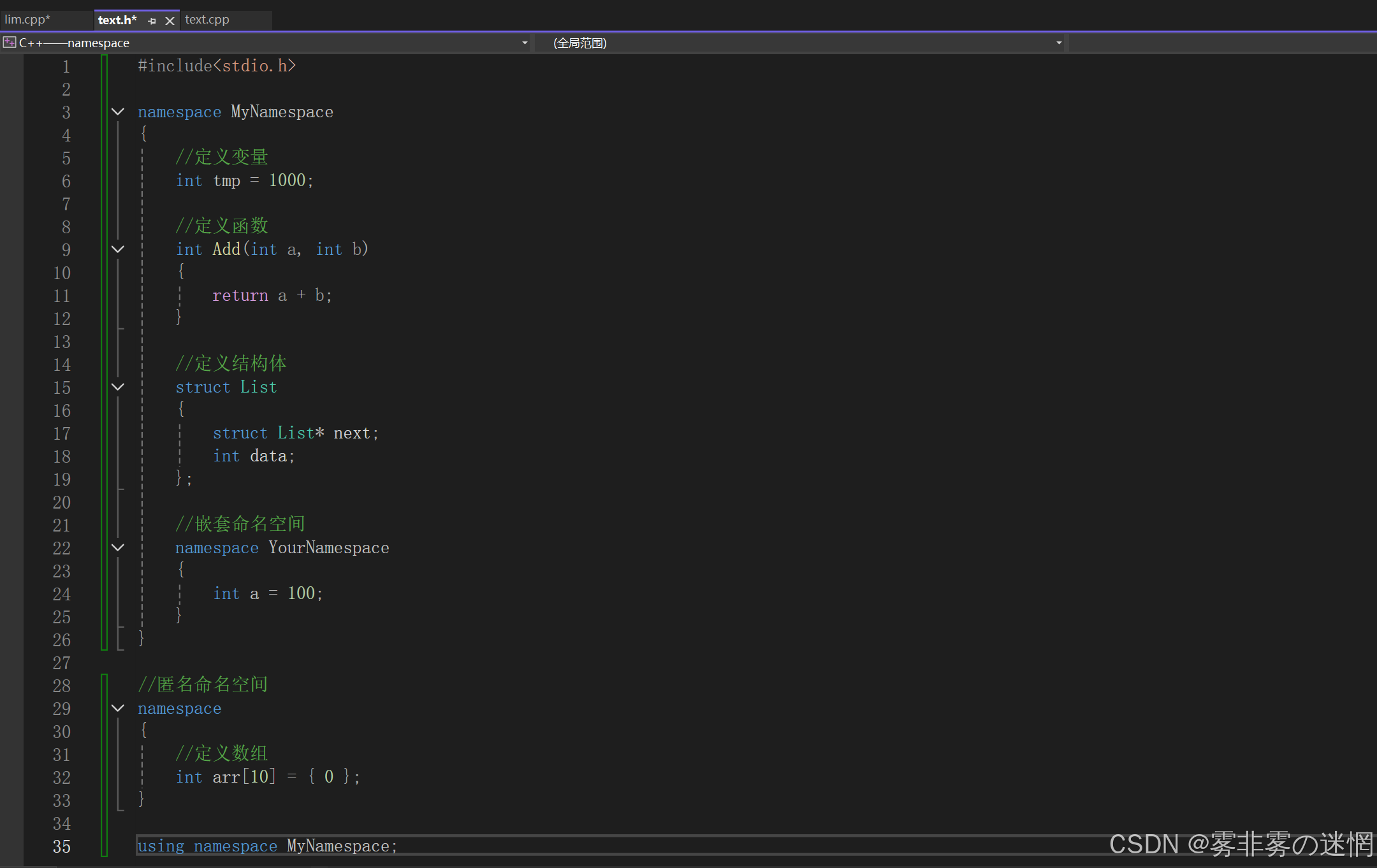This screenshot has height=868, width=1377.
Task: Collapse the anonymous namespace block
Action: tap(118, 709)
